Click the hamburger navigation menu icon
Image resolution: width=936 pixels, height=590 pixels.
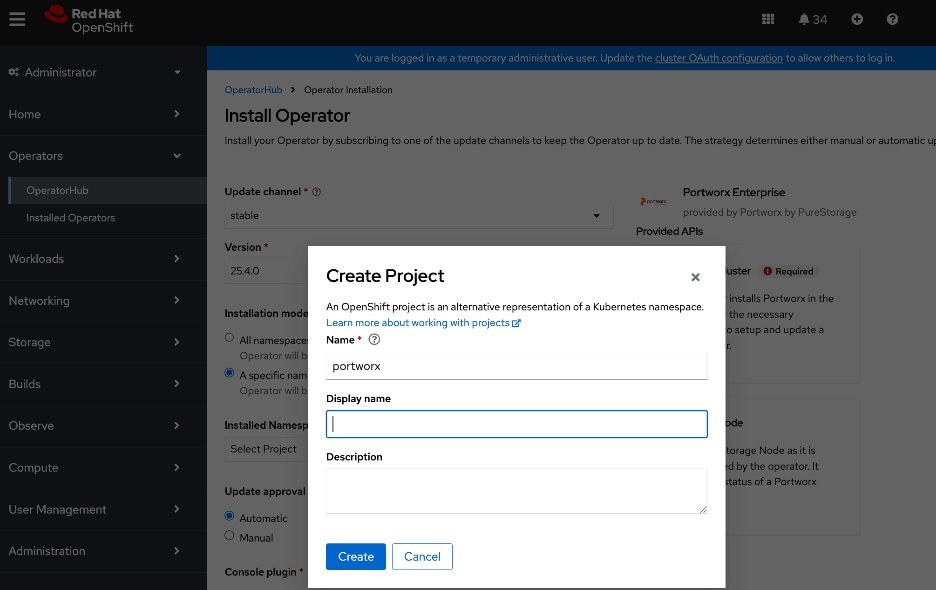[x=17, y=18]
